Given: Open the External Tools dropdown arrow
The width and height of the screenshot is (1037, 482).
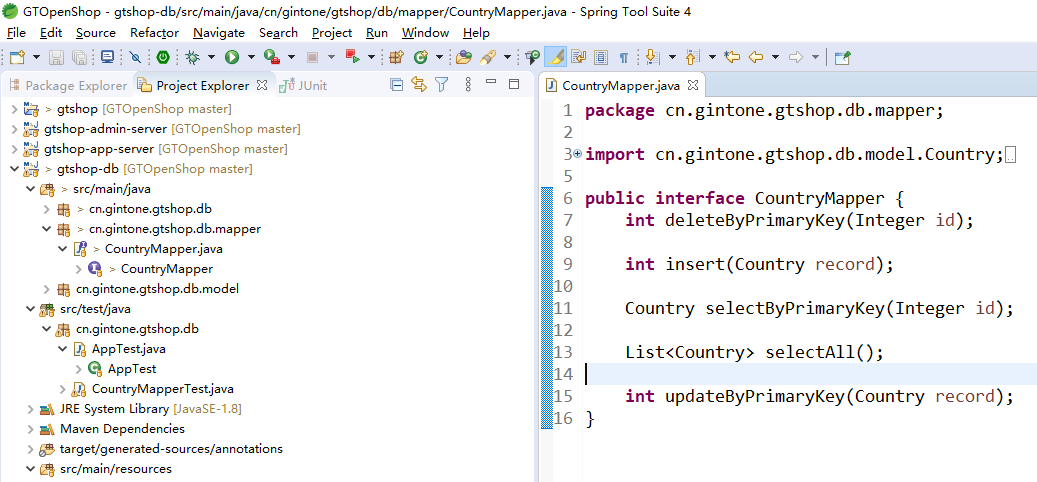Looking at the screenshot, I should pyautogui.click(x=291, y=58).
